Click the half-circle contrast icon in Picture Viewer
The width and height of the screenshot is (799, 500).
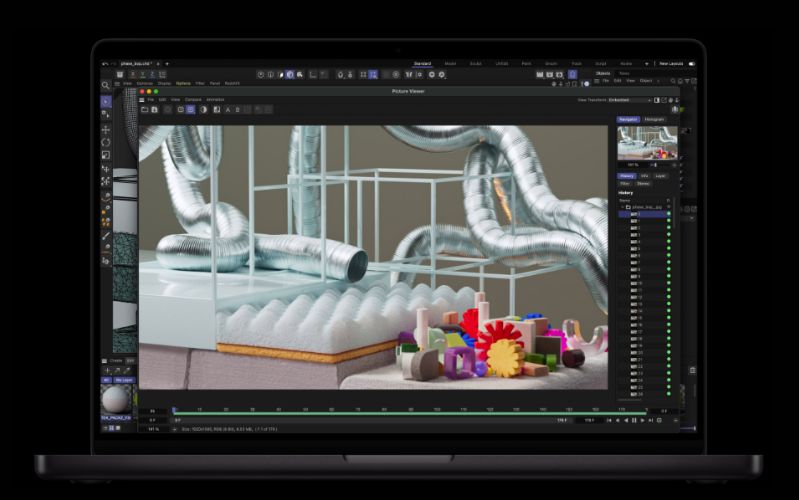pyautogui.click(x=203, y=109)
